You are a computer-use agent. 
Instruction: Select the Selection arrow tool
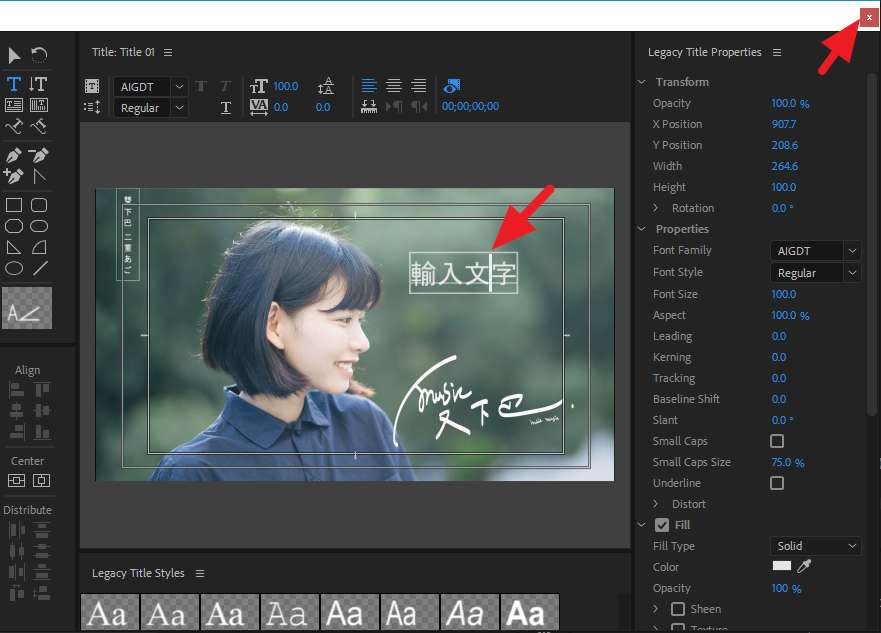coord(14,55)
